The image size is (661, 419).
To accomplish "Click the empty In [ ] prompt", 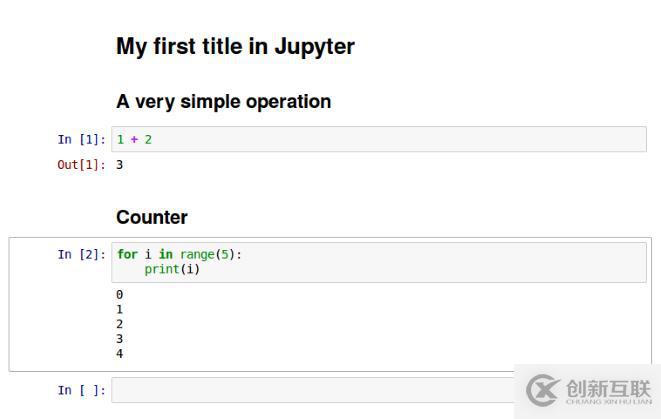I will tap(80, 390).
